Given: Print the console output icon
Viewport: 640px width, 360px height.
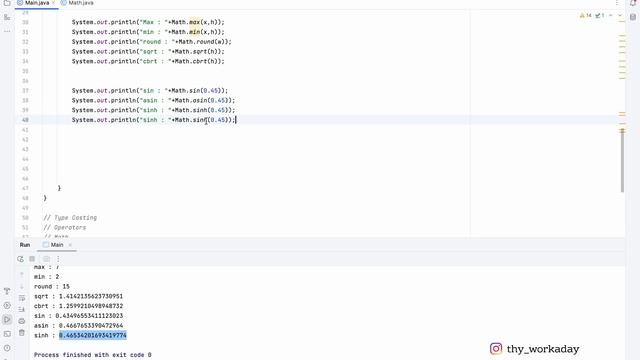Looking at the screenshot, I should (x=22, y=321).
